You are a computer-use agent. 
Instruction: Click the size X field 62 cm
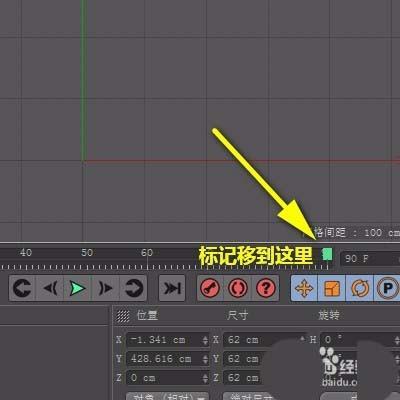tap(264, 340)
